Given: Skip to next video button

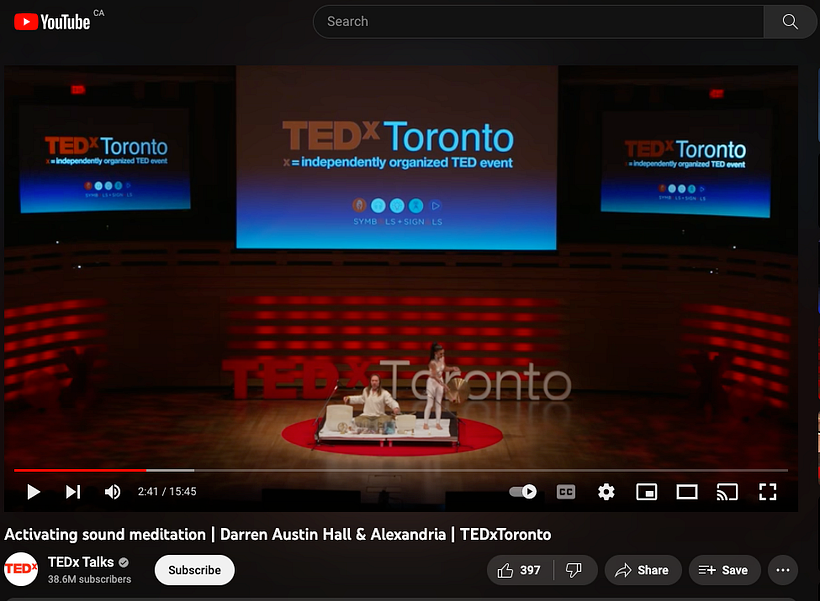Looking at the screenshot, I should (73, 492).
